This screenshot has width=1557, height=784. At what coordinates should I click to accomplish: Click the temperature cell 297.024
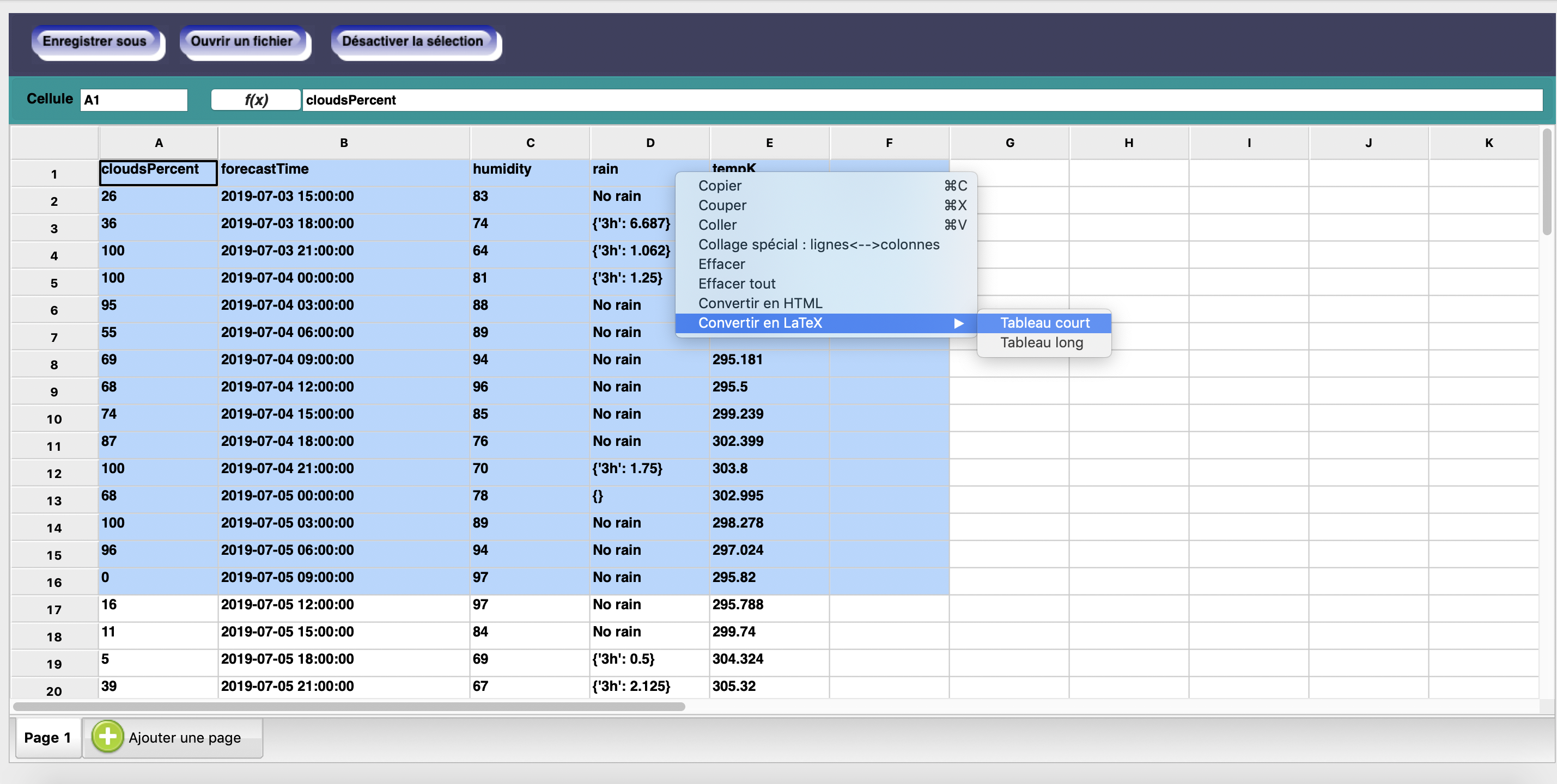point(769,554)
